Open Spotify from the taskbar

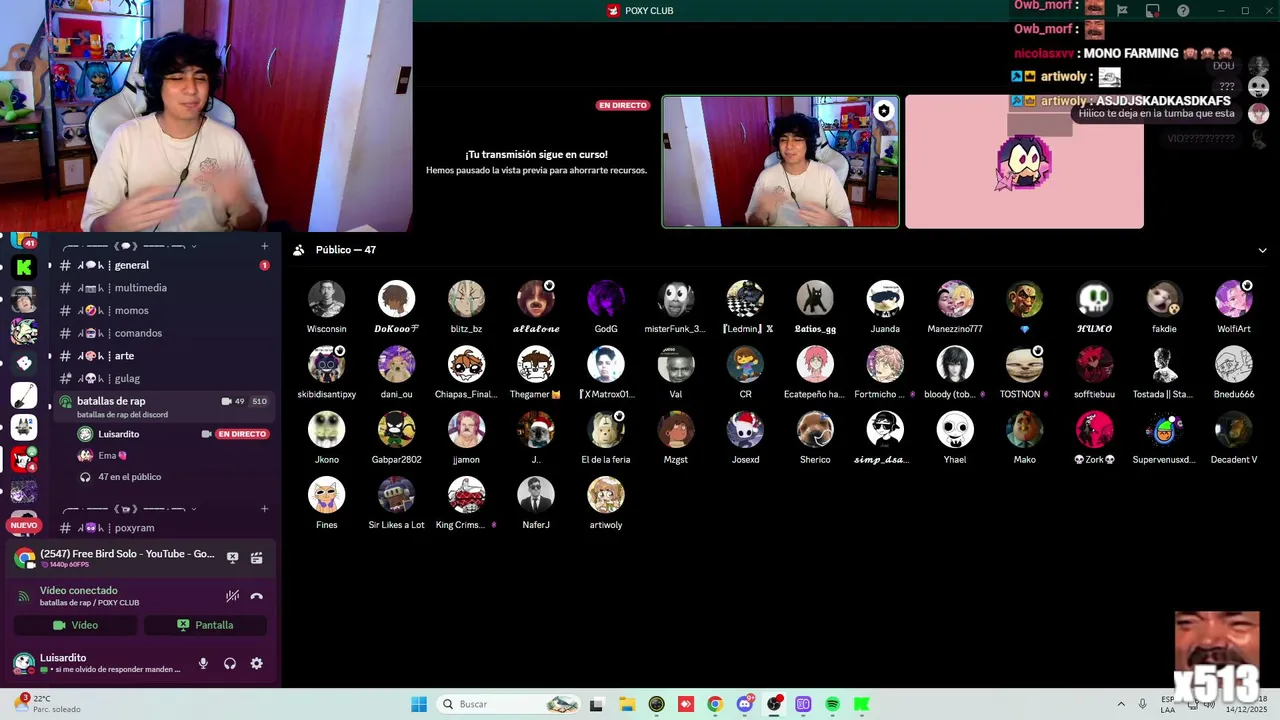click(832, 704)
